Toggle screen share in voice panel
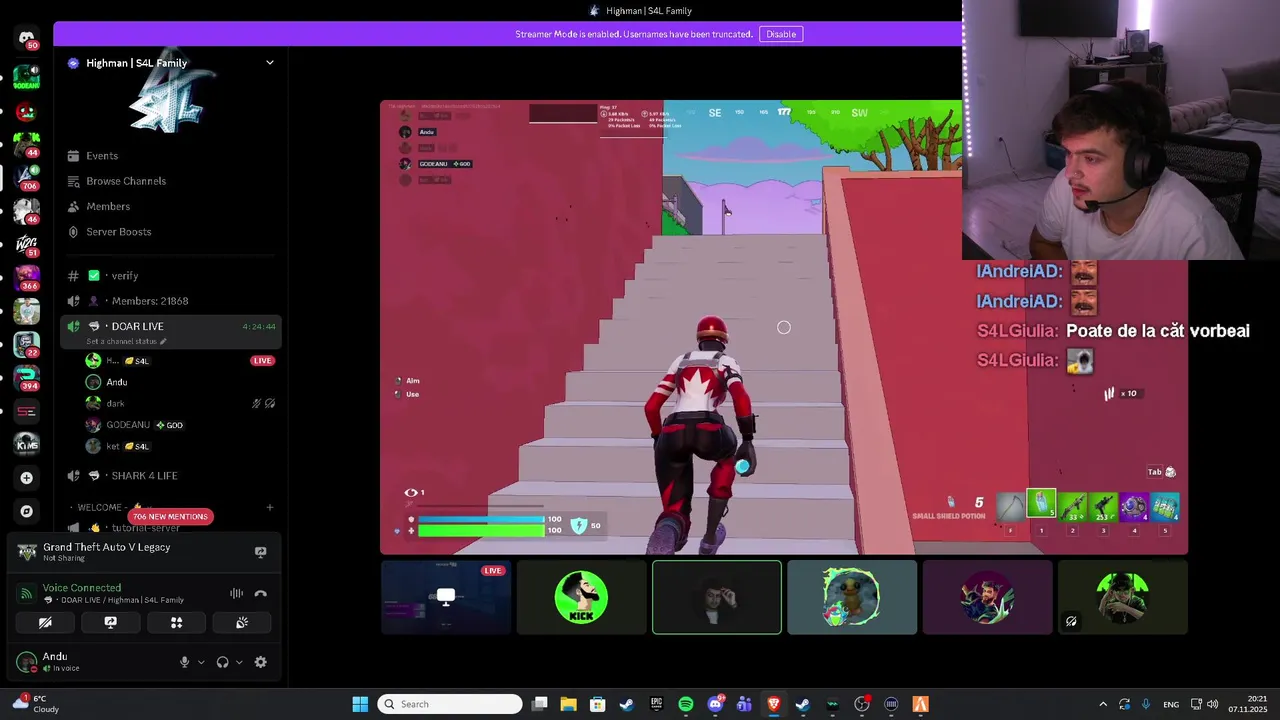 [110, 622]
